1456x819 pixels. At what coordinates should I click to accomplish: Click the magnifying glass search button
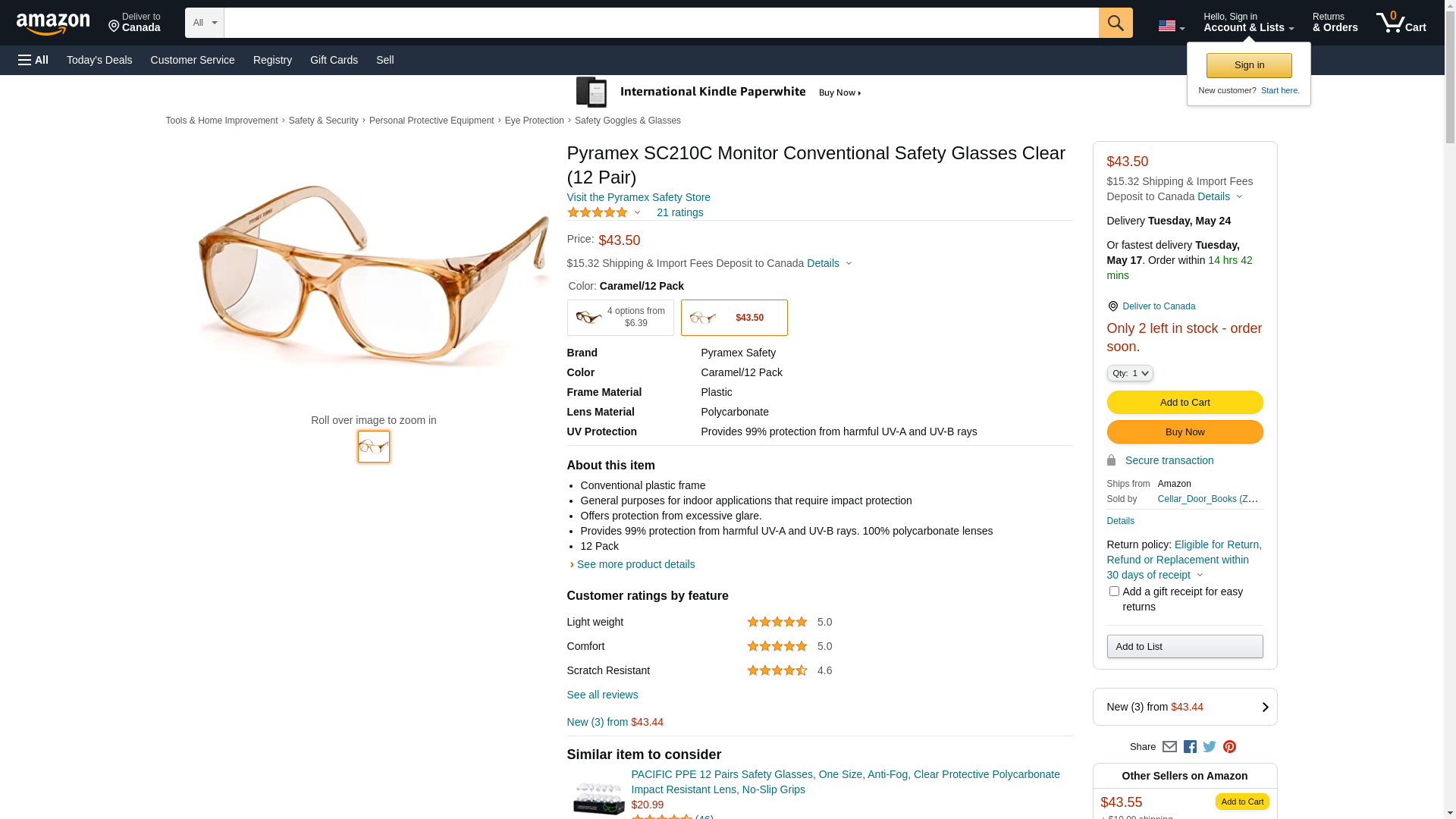click(1116, 23)
